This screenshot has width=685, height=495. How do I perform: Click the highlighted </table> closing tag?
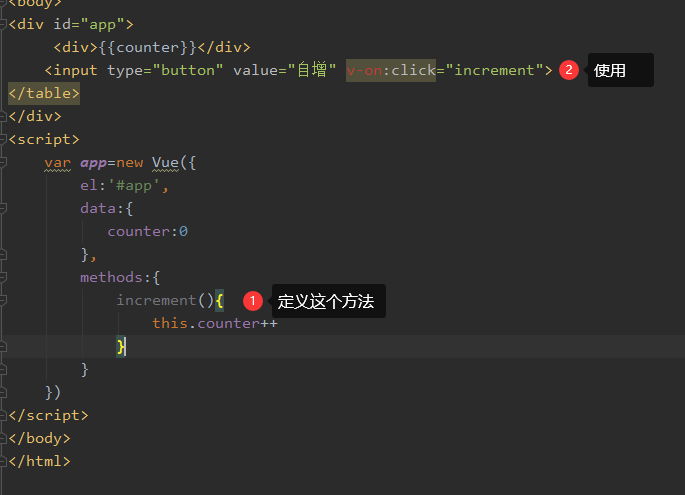(x=44, y=93)
